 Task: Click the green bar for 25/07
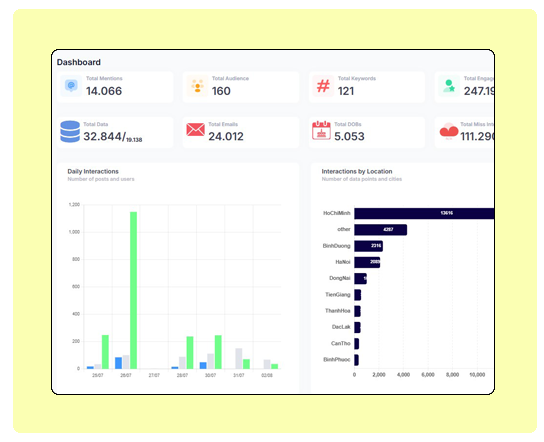point(105,352)
